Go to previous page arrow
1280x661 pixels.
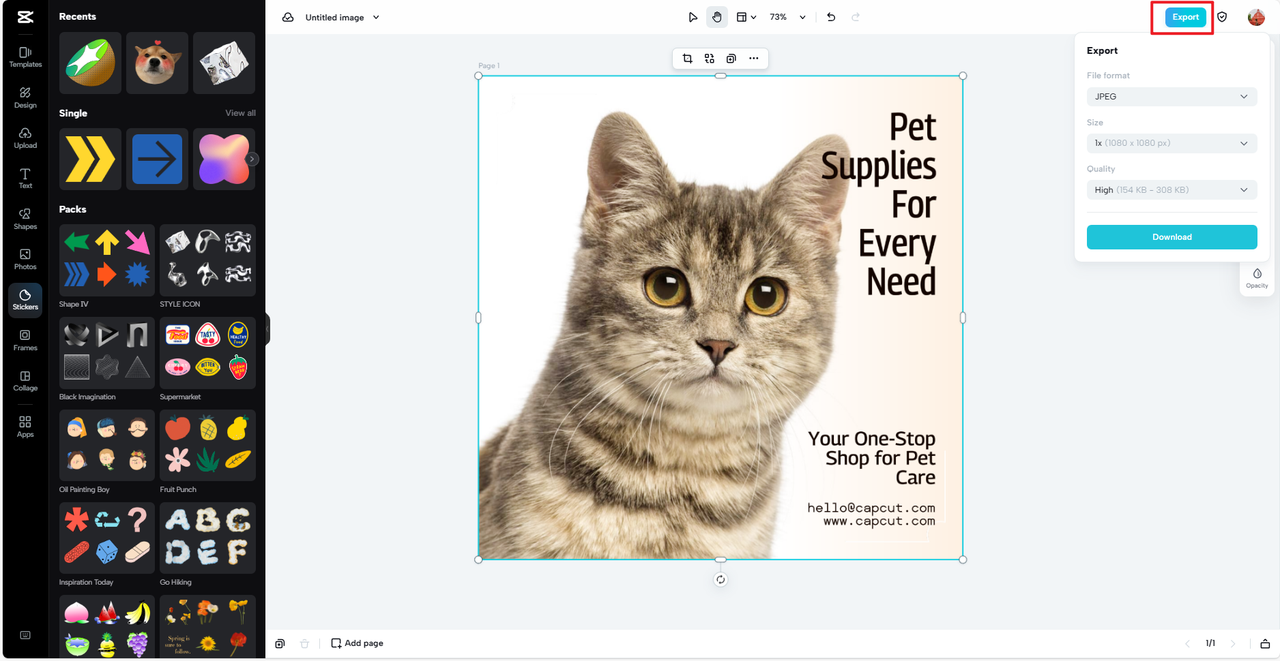click(x=1187, y=643)
